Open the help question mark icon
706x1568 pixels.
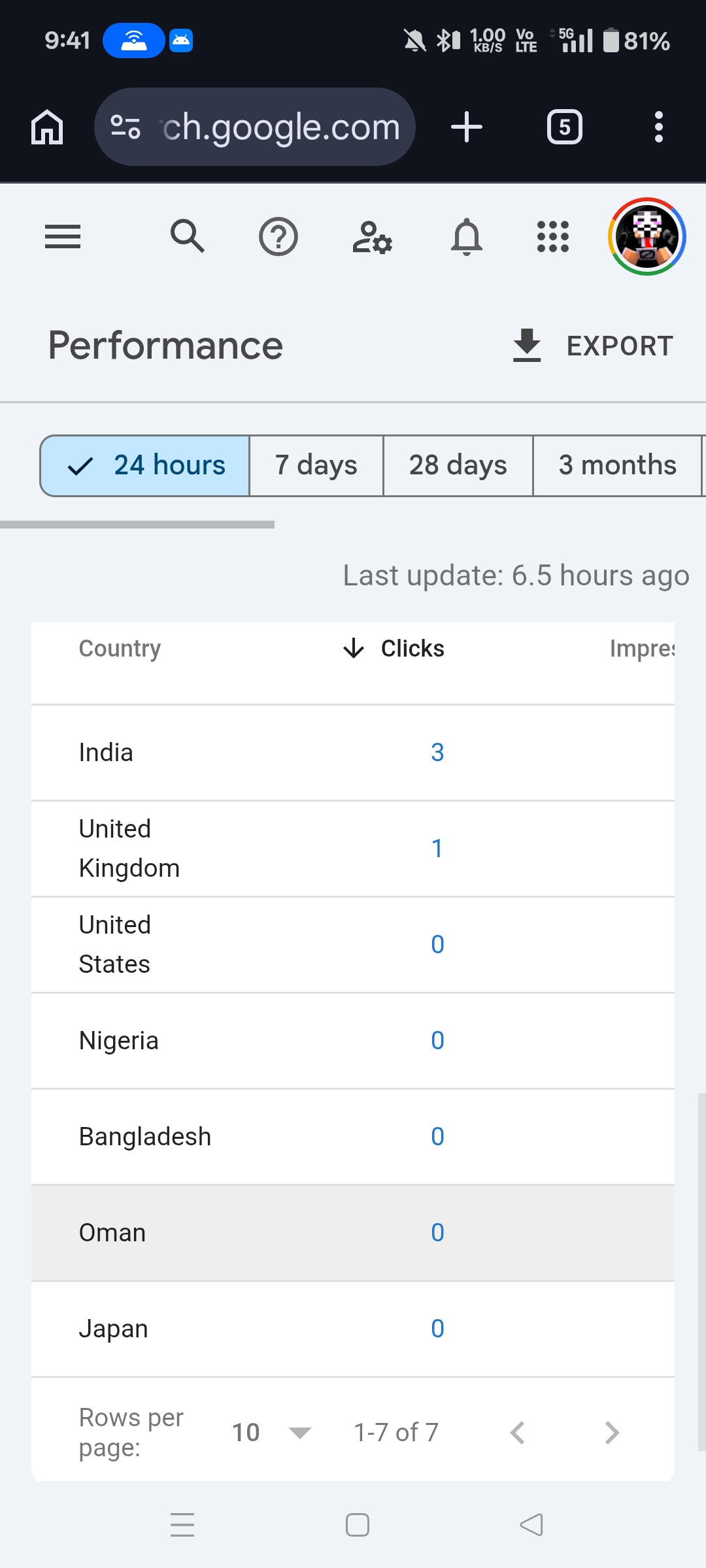[x=278, y=237]
